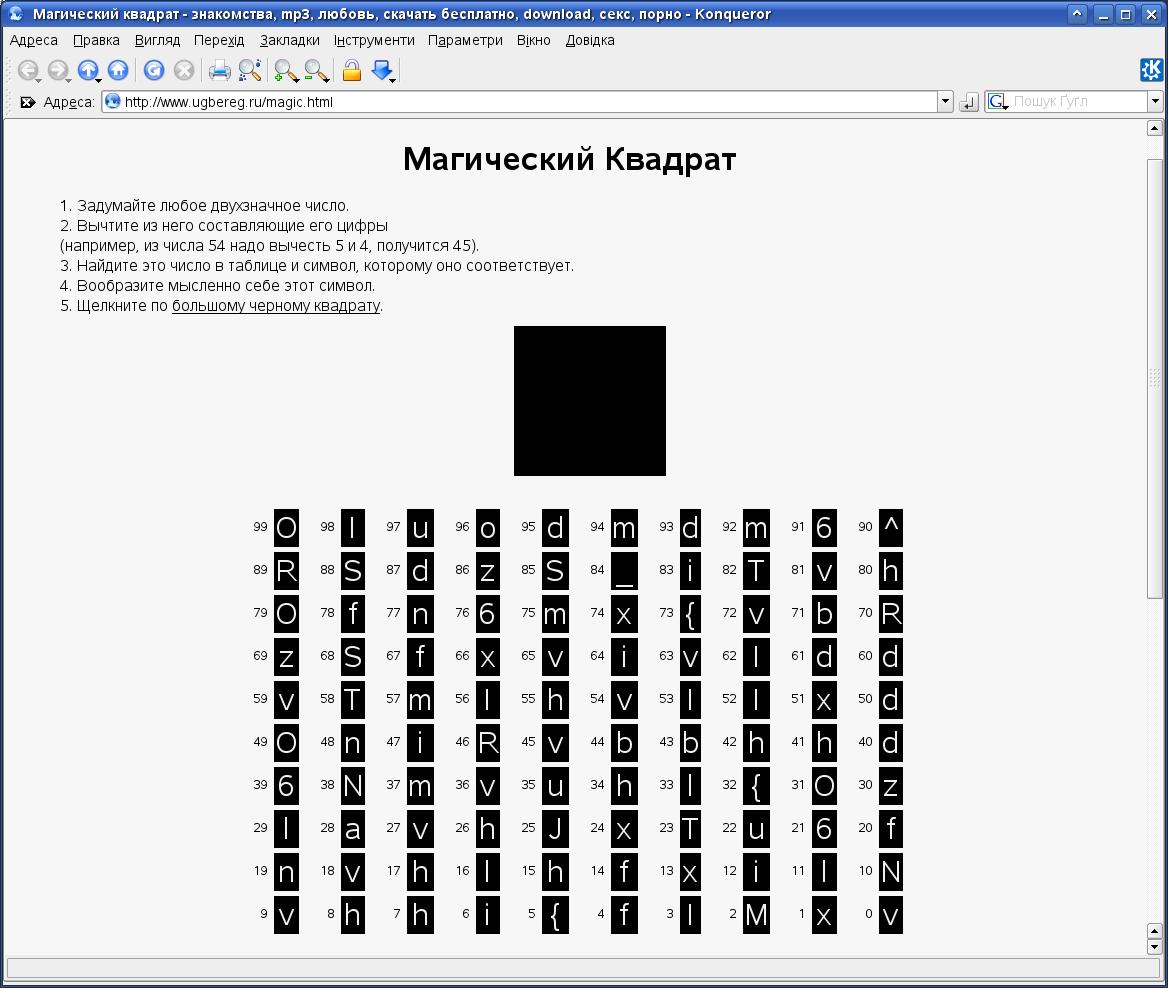Click the 'v' symbol box beside number 0
1168x988 pixels.
[x=891, y=915]
